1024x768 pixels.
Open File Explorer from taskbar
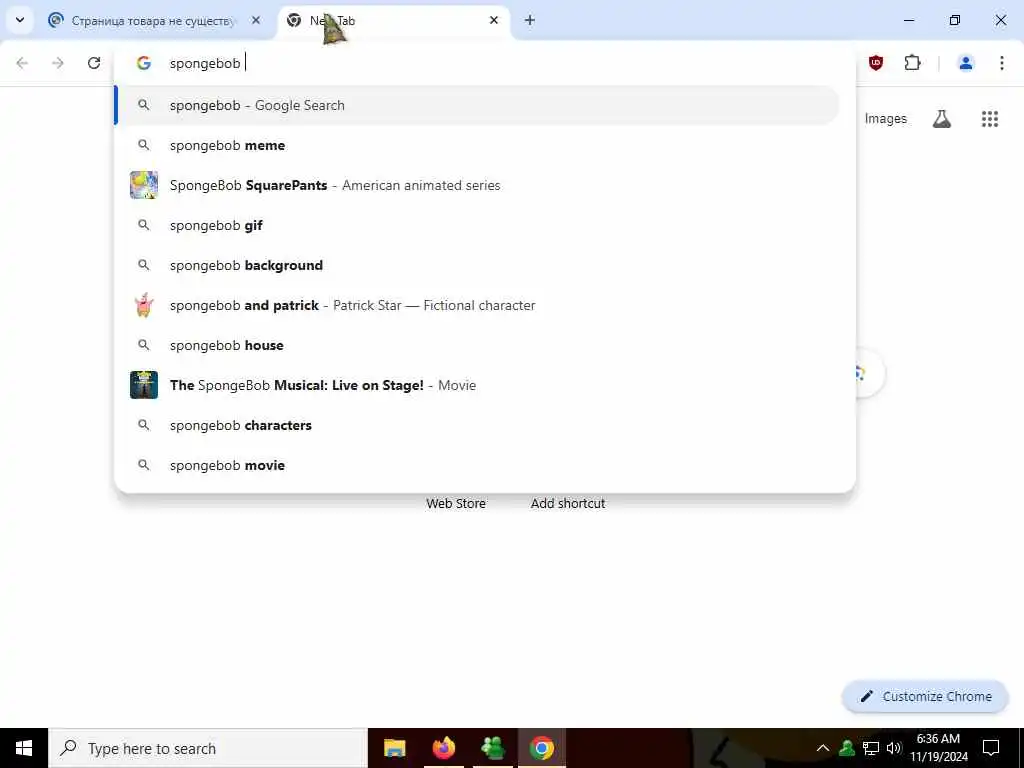pos(394,748)
